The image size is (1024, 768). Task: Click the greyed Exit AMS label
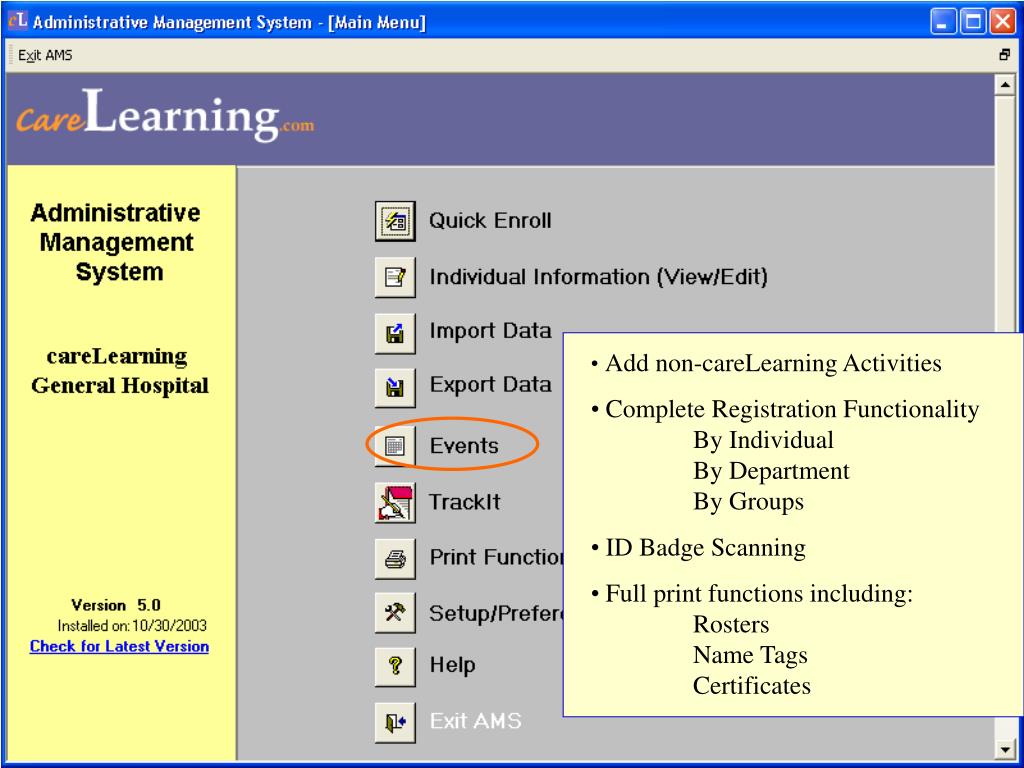pos(475,721)
